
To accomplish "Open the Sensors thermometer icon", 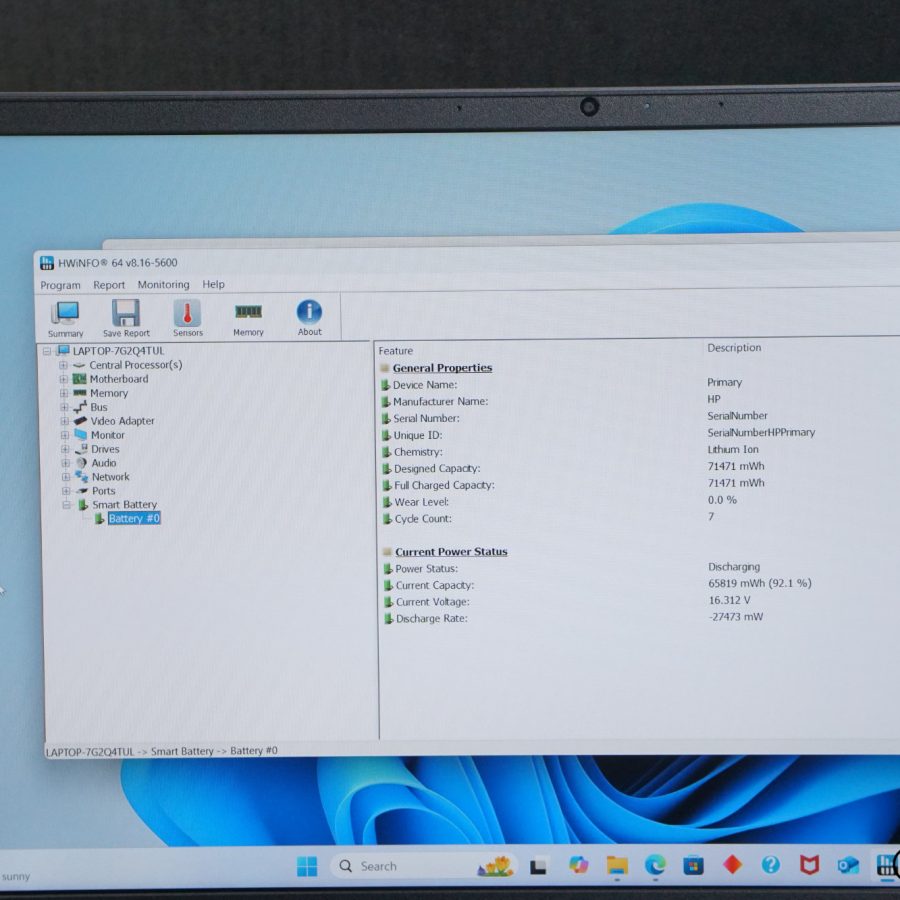I will click(x=188, y=318).
